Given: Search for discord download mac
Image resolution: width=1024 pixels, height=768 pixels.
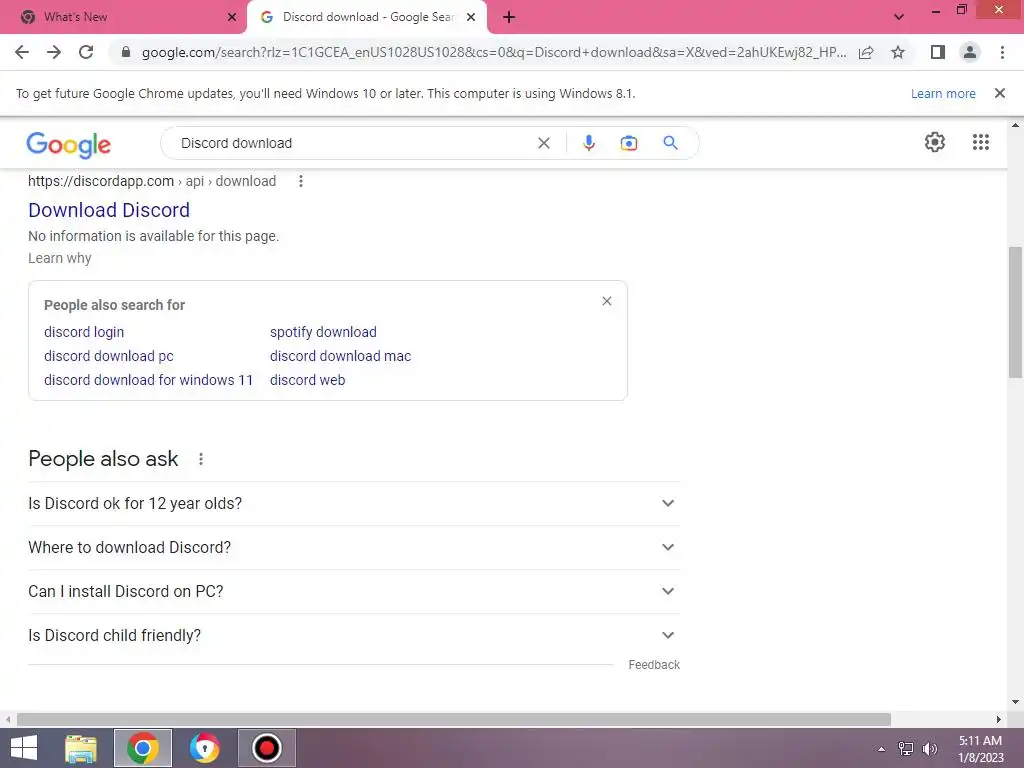Looking at the screenshot, I should [x=340, y=356].
